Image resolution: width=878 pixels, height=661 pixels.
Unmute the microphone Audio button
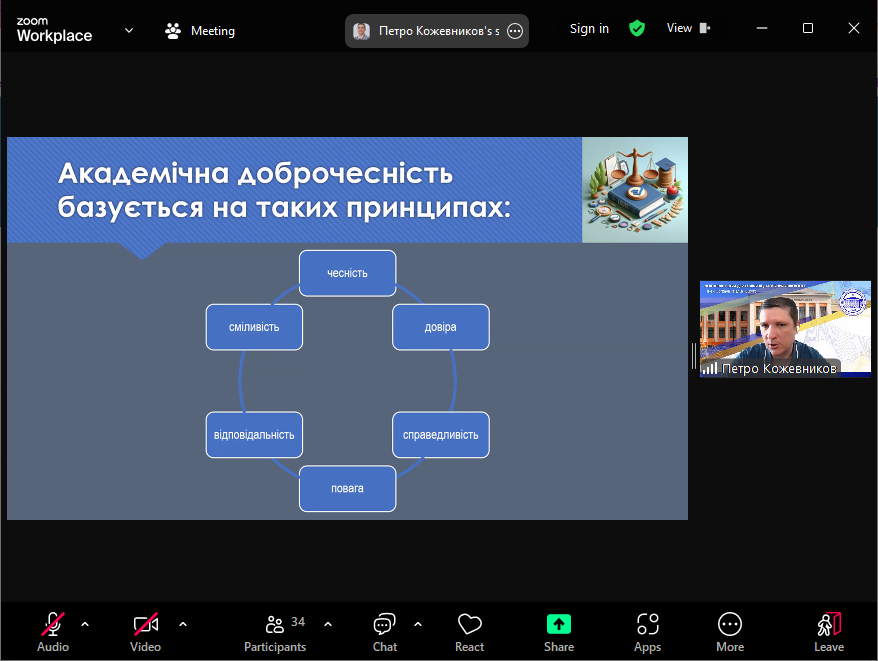click(x=53, y=631)
